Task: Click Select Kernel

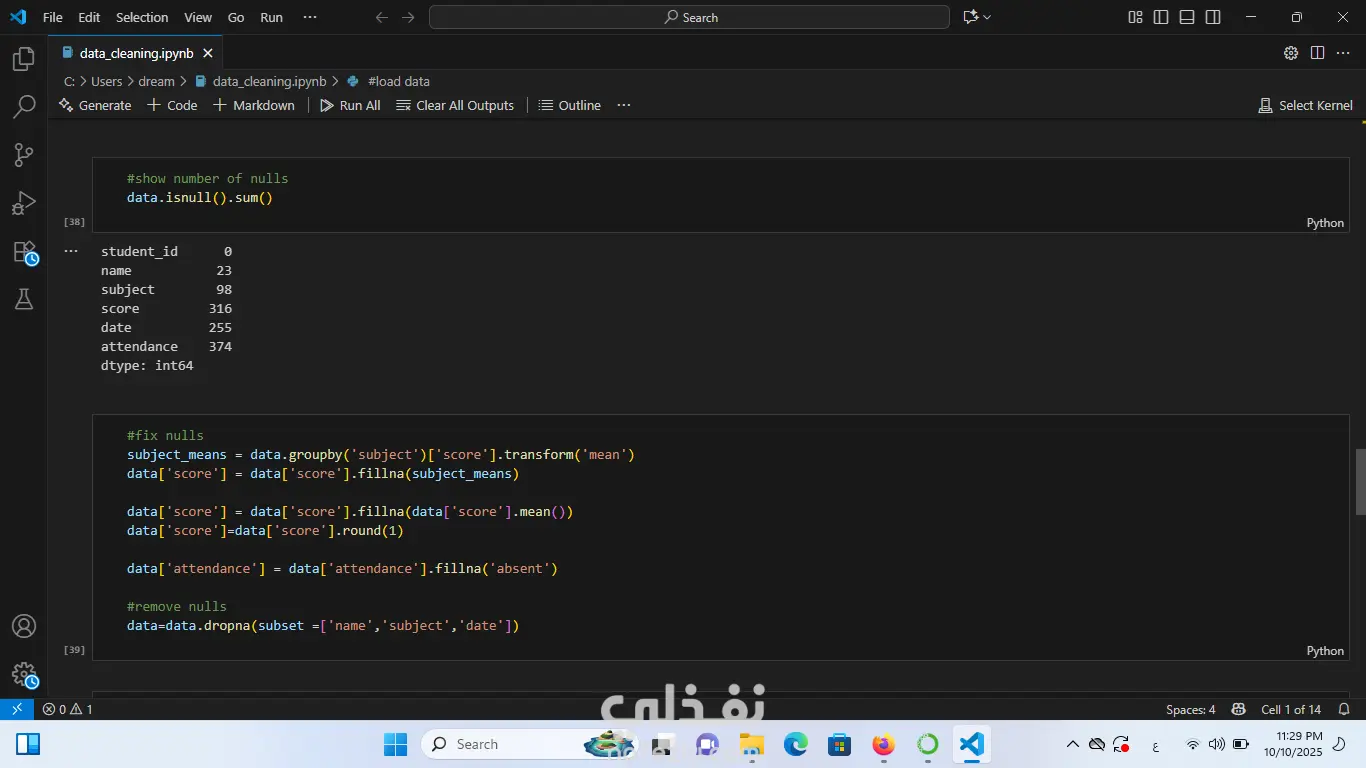Action: (x=1305, y=105)
